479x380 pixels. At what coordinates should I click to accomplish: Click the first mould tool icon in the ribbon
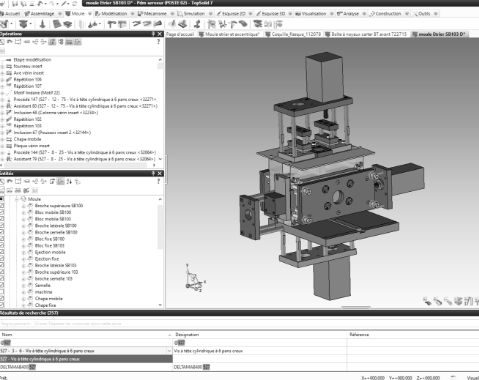pos(5,24)
